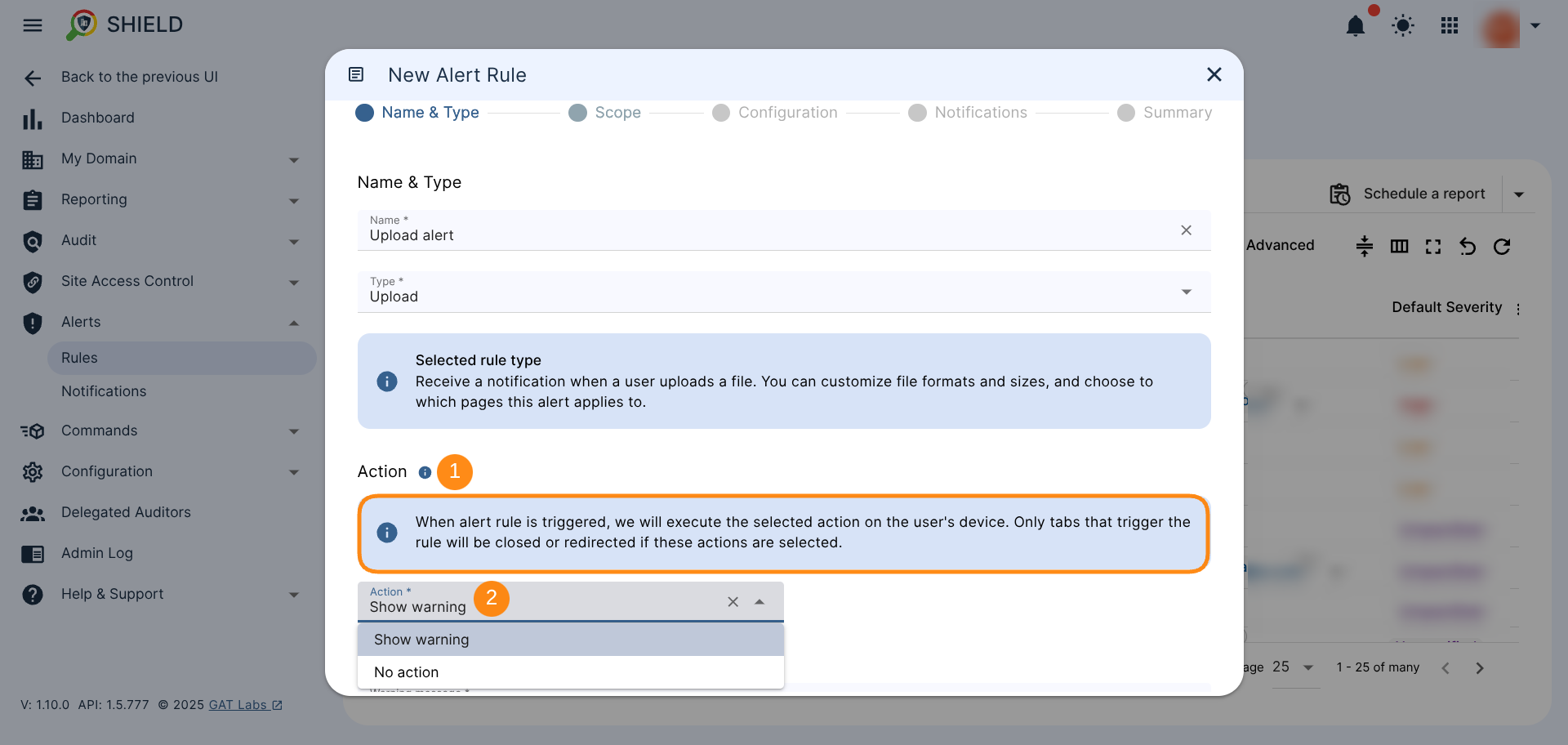Open the hamburger navigation menu
Image resolution: width=1568 pixels, height=745 pixels.
[x=33, y=25]
